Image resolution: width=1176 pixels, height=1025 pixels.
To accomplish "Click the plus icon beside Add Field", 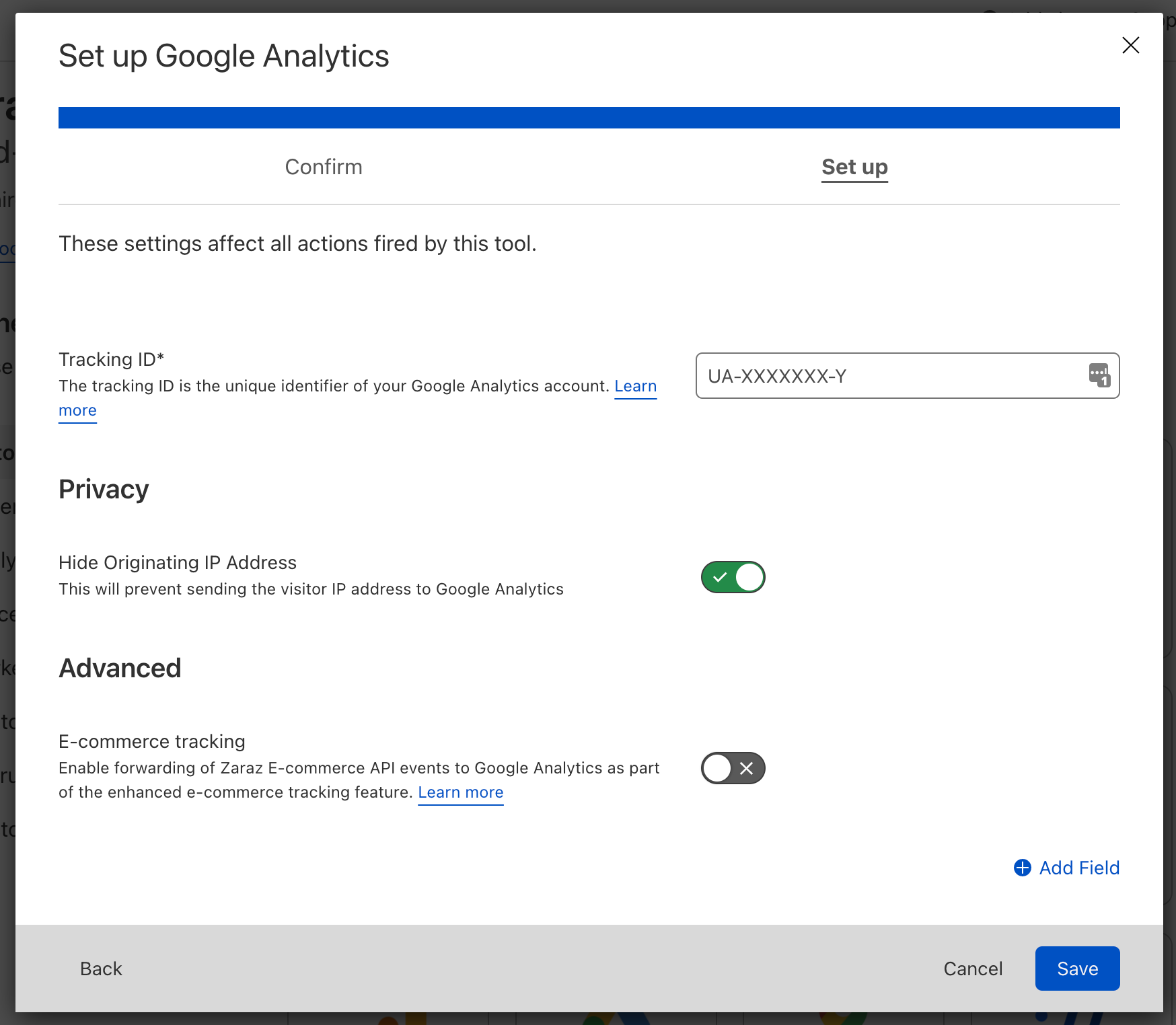I will 1022,868.
